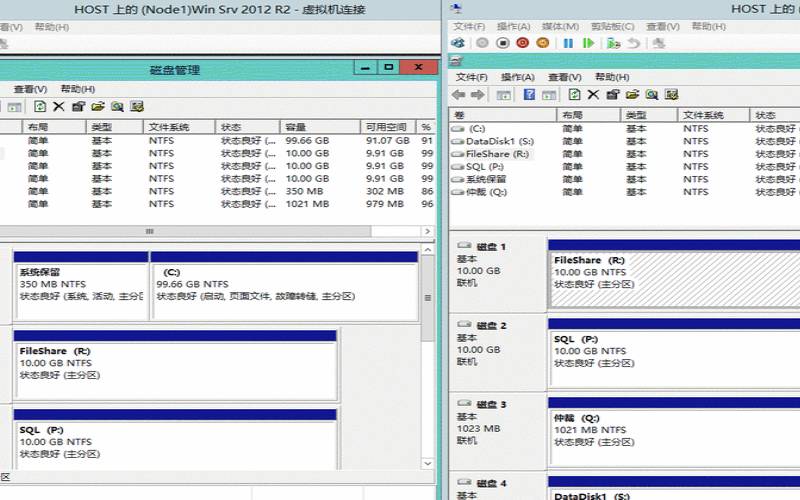Click open folder icon in right Disk Management toolbar
Image resolution: width=800 pixels, height=500 pixels.
tap(632, 94)
